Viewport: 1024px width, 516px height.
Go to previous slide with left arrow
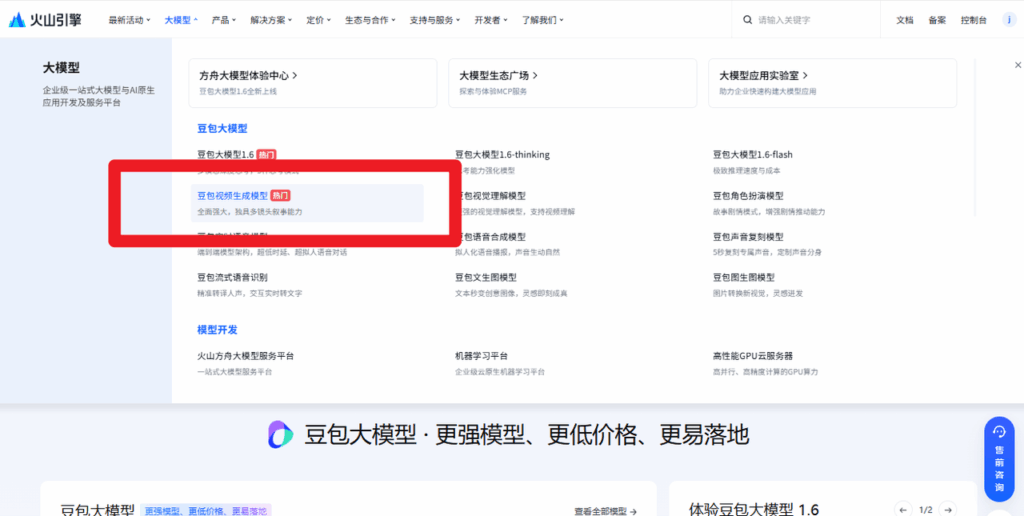tap(903, 509)
